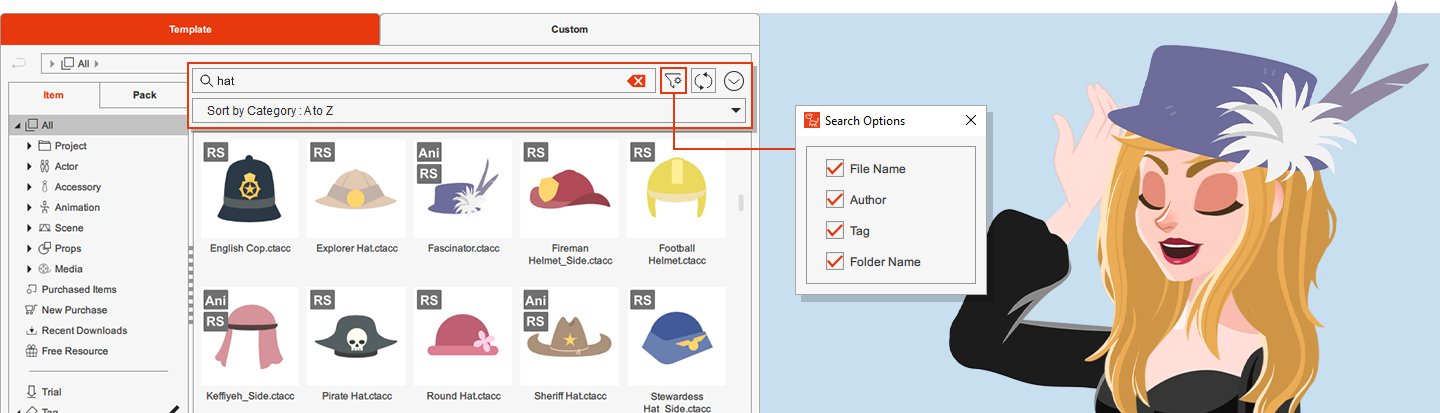Screen dimensions: 1440x413
Task: Select the Recent Downloads item
Action: [x=83, y=330]
